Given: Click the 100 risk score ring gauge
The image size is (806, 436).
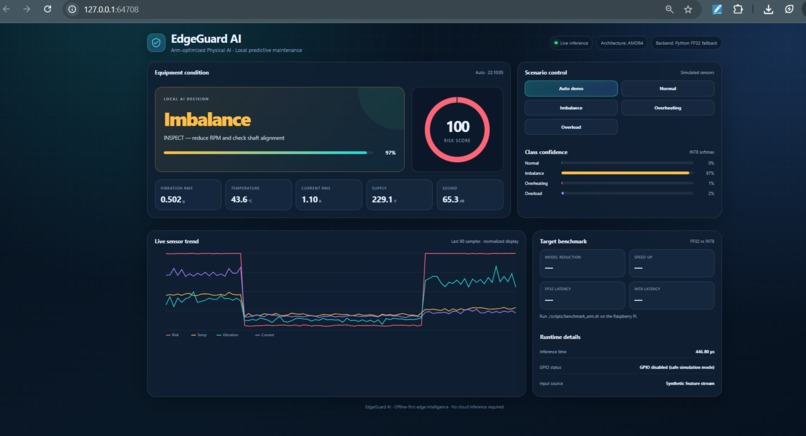Looking at the screenshot, I should tap(457, 130).
